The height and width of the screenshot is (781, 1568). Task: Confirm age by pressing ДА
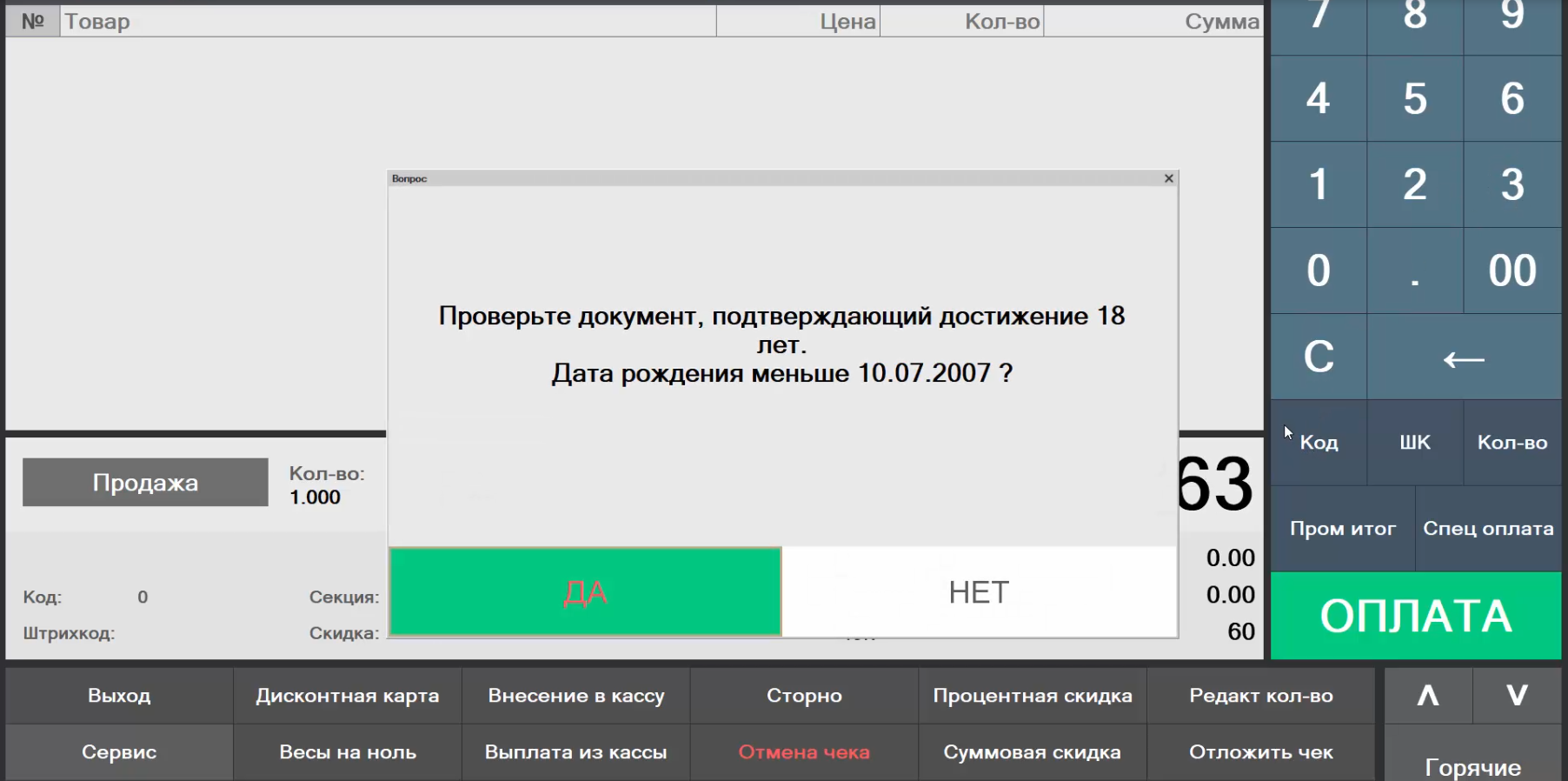pyautogui.click(x=585, y=592)
